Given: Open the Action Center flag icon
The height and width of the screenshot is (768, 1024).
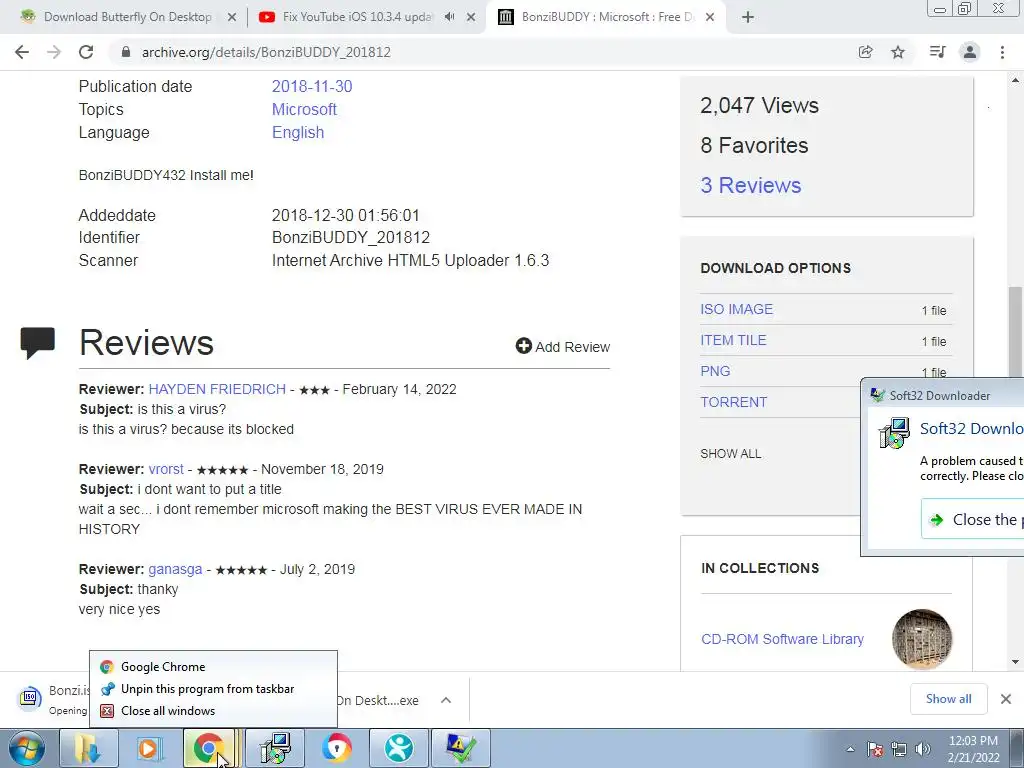Looking at the screenshot, I should click(875, 749).
